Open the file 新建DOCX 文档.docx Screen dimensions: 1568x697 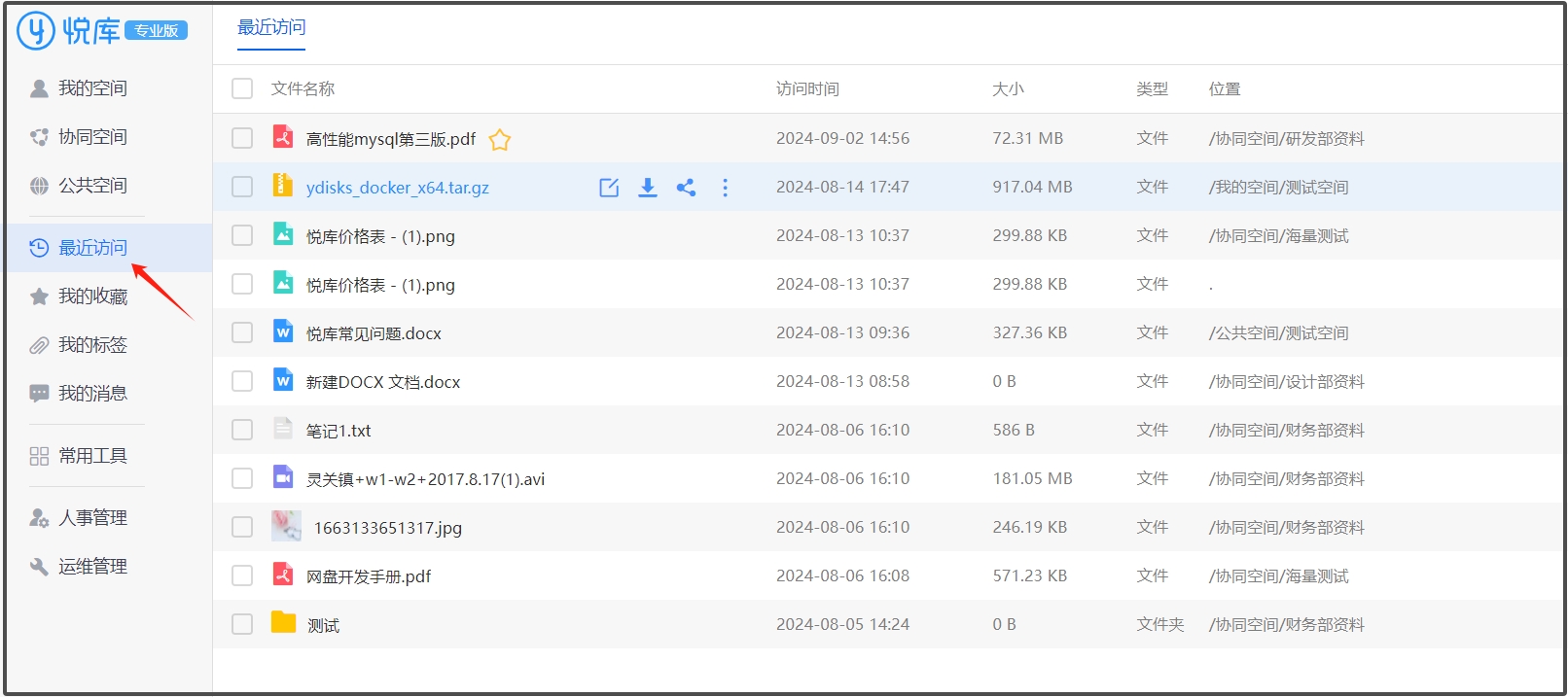click(x=383, y=382)
